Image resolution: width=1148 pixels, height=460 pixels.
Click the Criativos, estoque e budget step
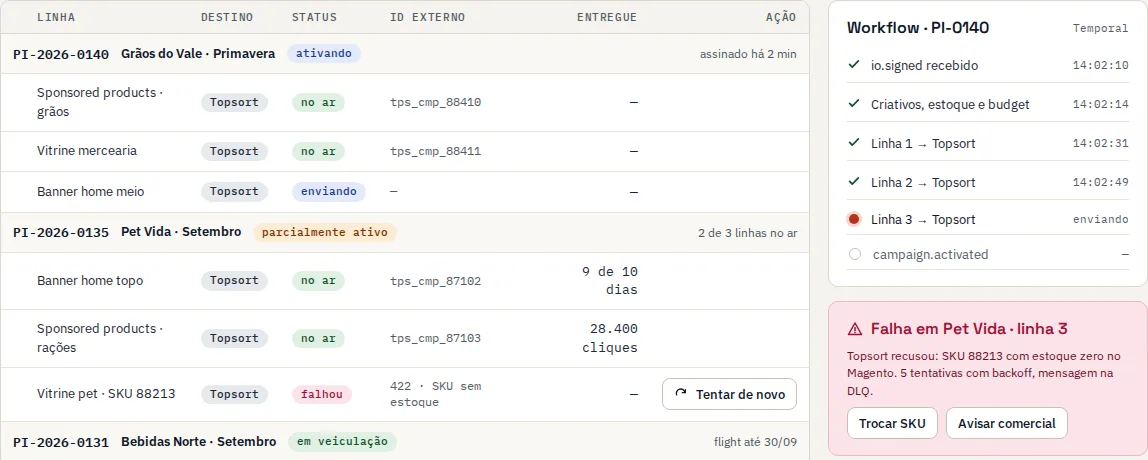[x=988, y=104]
